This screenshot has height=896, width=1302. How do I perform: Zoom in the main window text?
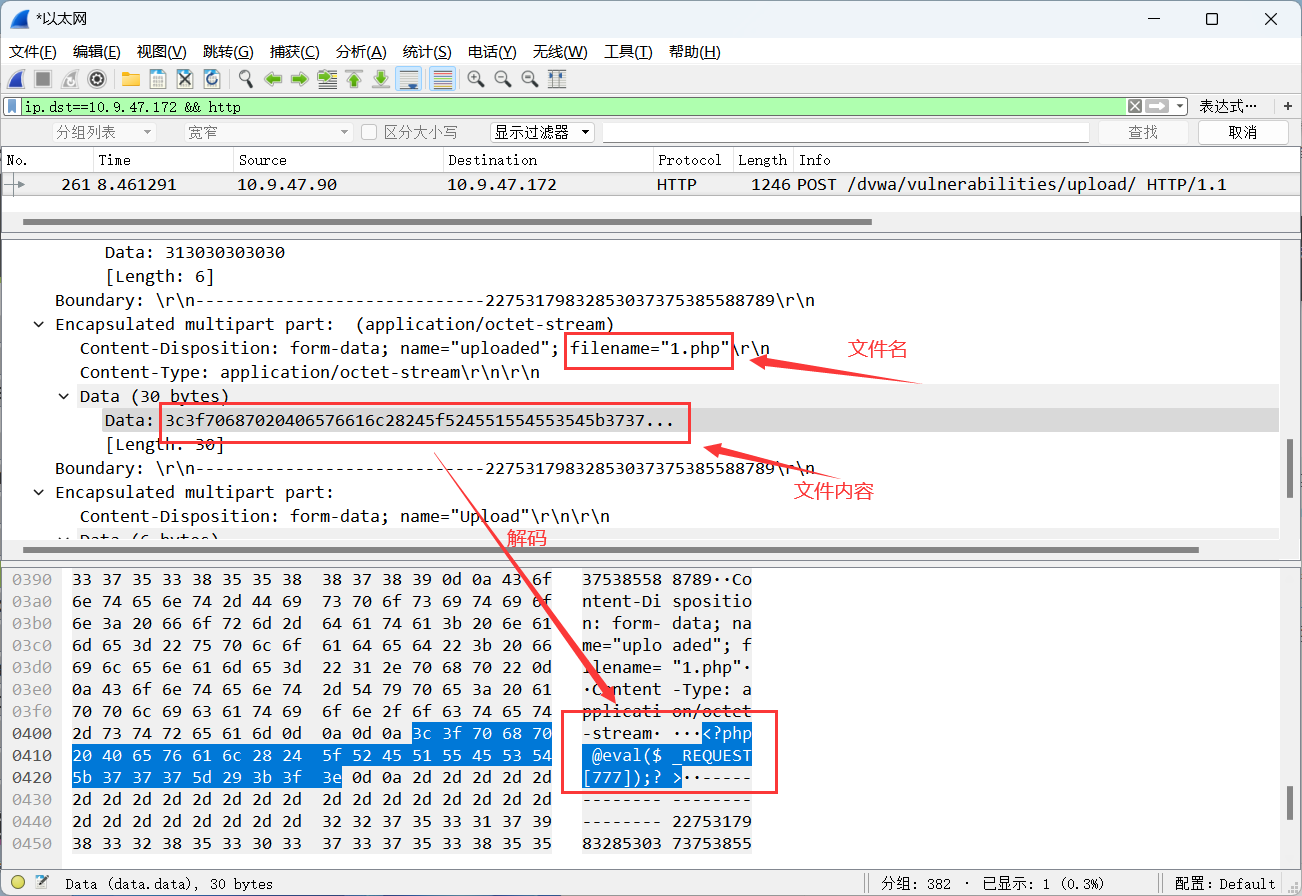(x=476, y=79)
